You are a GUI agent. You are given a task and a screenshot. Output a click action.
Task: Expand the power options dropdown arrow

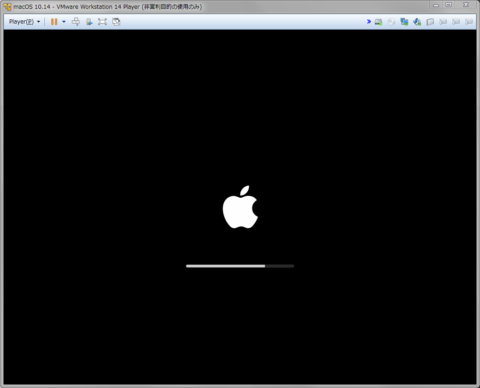(x=64, y=22)
